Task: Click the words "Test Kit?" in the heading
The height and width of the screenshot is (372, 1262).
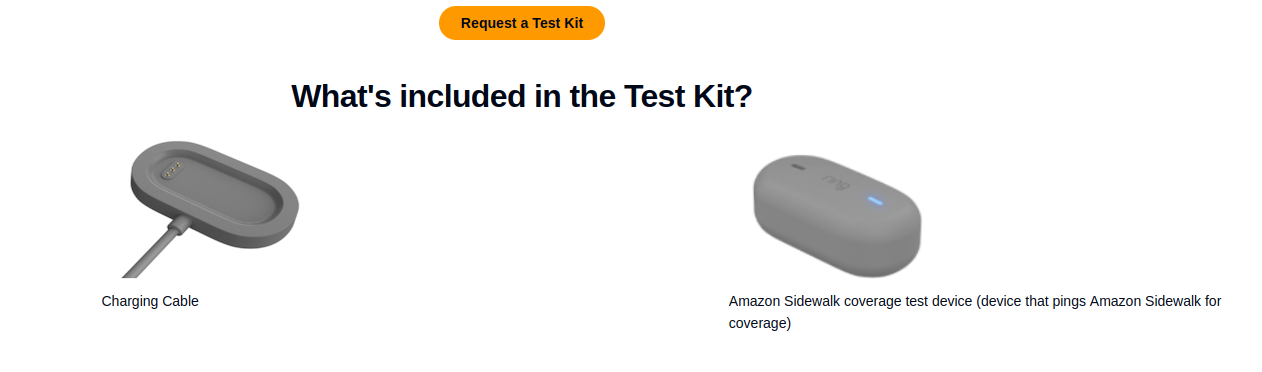Action: click(687, 96)
